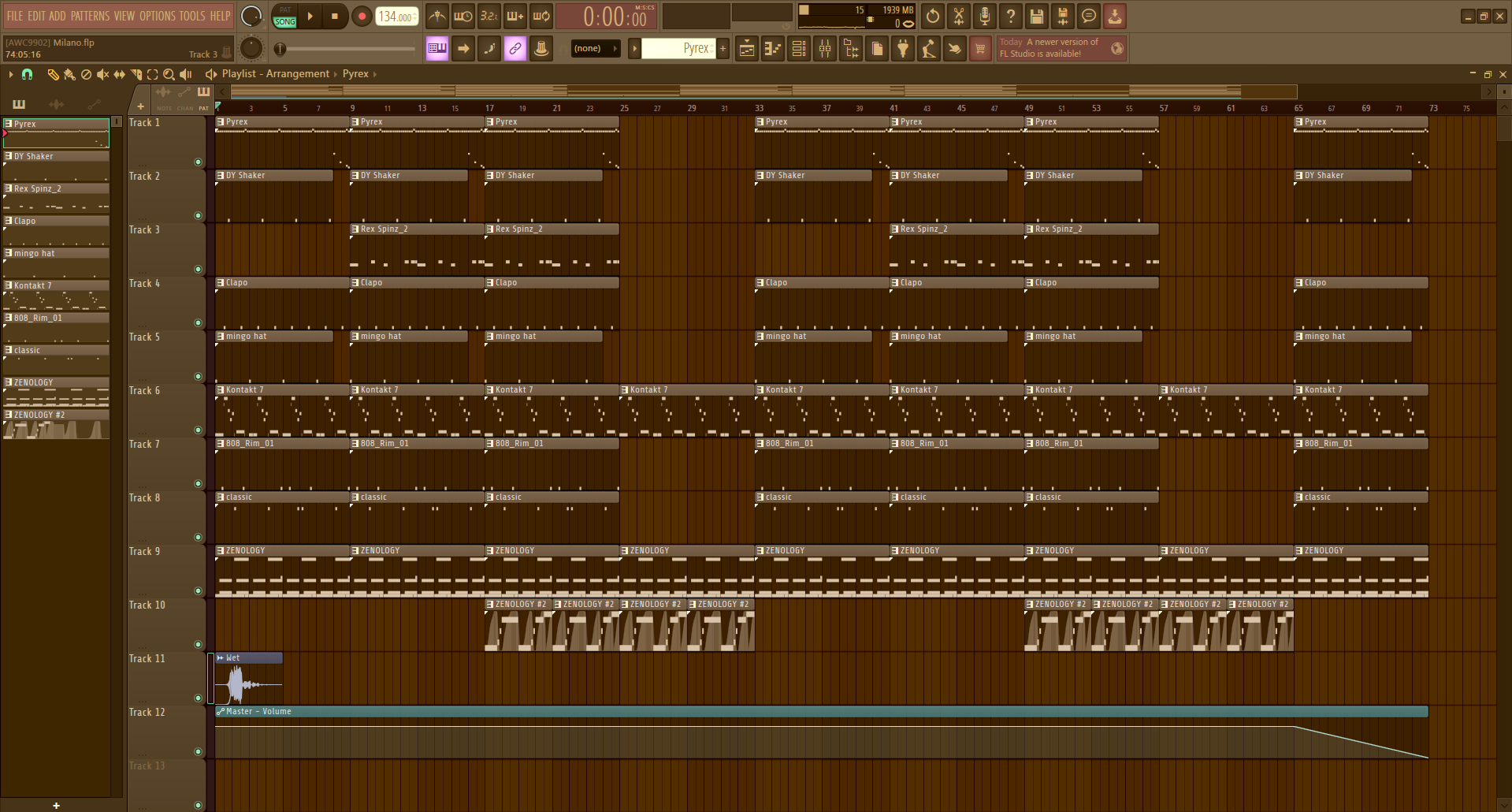Image resolution: width=1512 pixels, height=812 pixels.
Task: Open the TOOLS menu
Action: (x=192, y=16)
